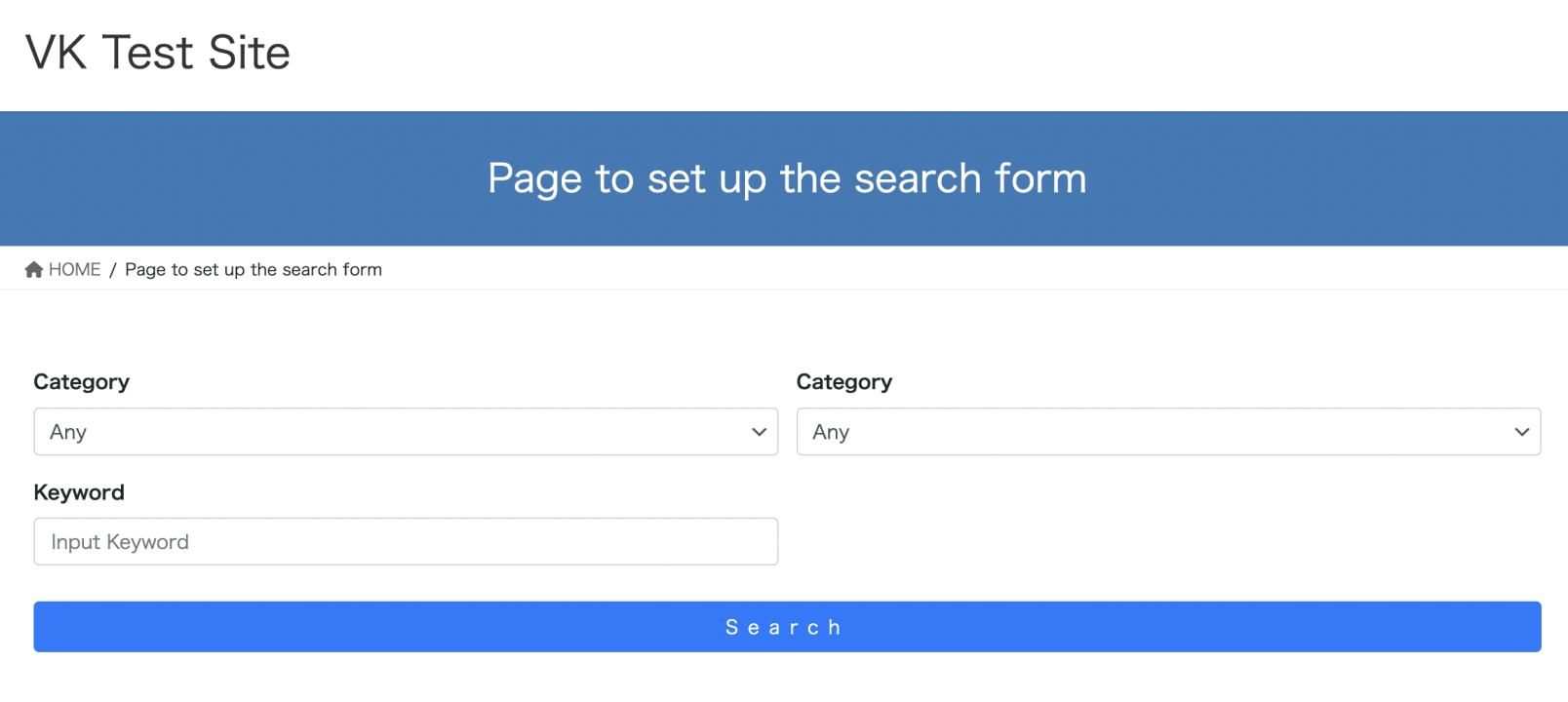
Task: Click the right Category label
Action: coord(843,381)
